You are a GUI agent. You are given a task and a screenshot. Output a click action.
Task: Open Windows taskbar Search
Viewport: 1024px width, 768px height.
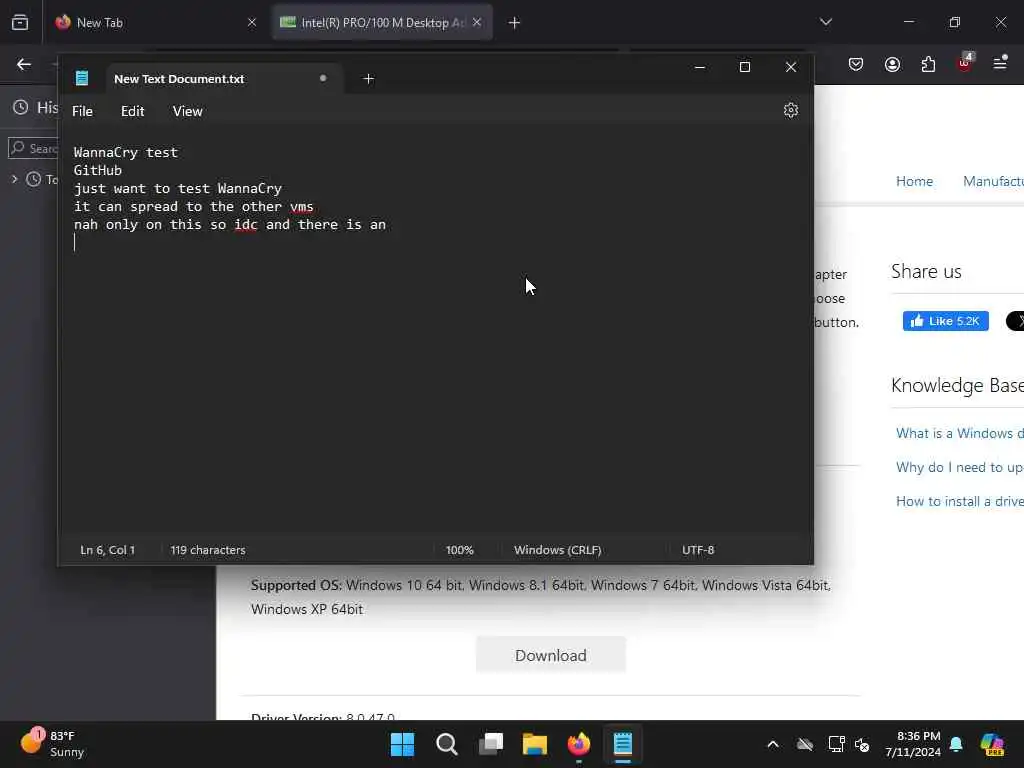click(447, 744)
